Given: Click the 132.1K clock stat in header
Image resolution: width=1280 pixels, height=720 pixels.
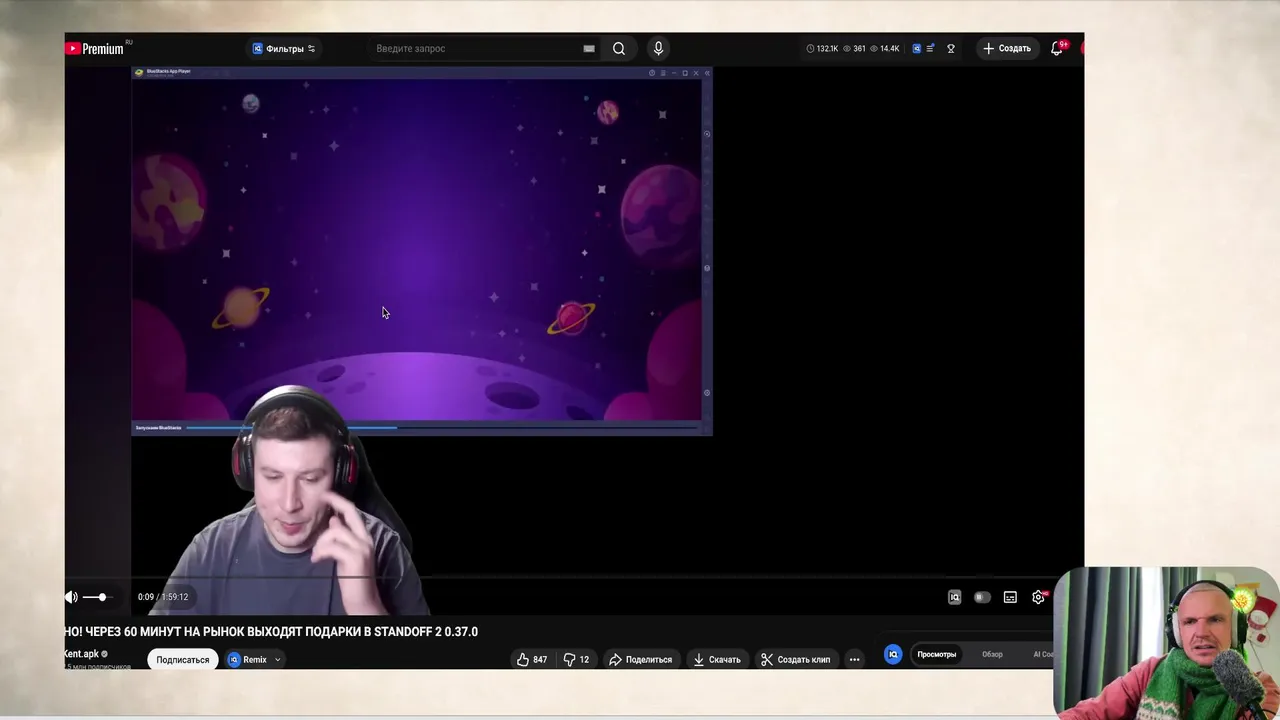Looking at the screenshot, I should pyautogui.click(x=822, y=48).
